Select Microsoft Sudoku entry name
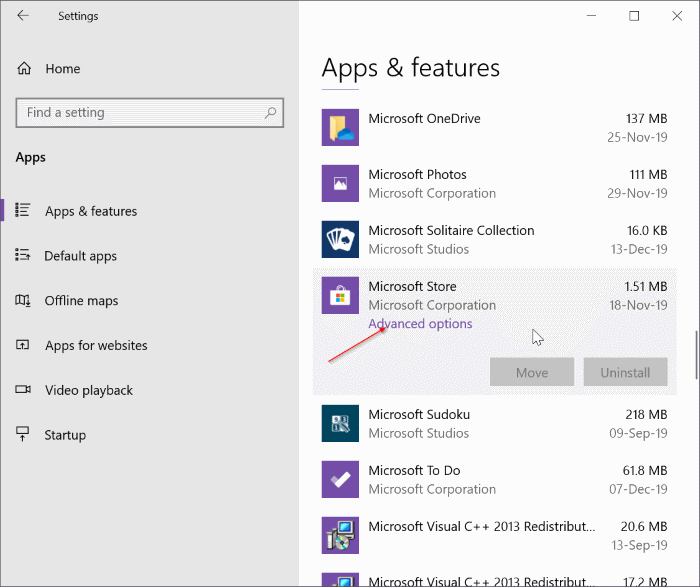The image size is (700, 587). tap(419, 414)
